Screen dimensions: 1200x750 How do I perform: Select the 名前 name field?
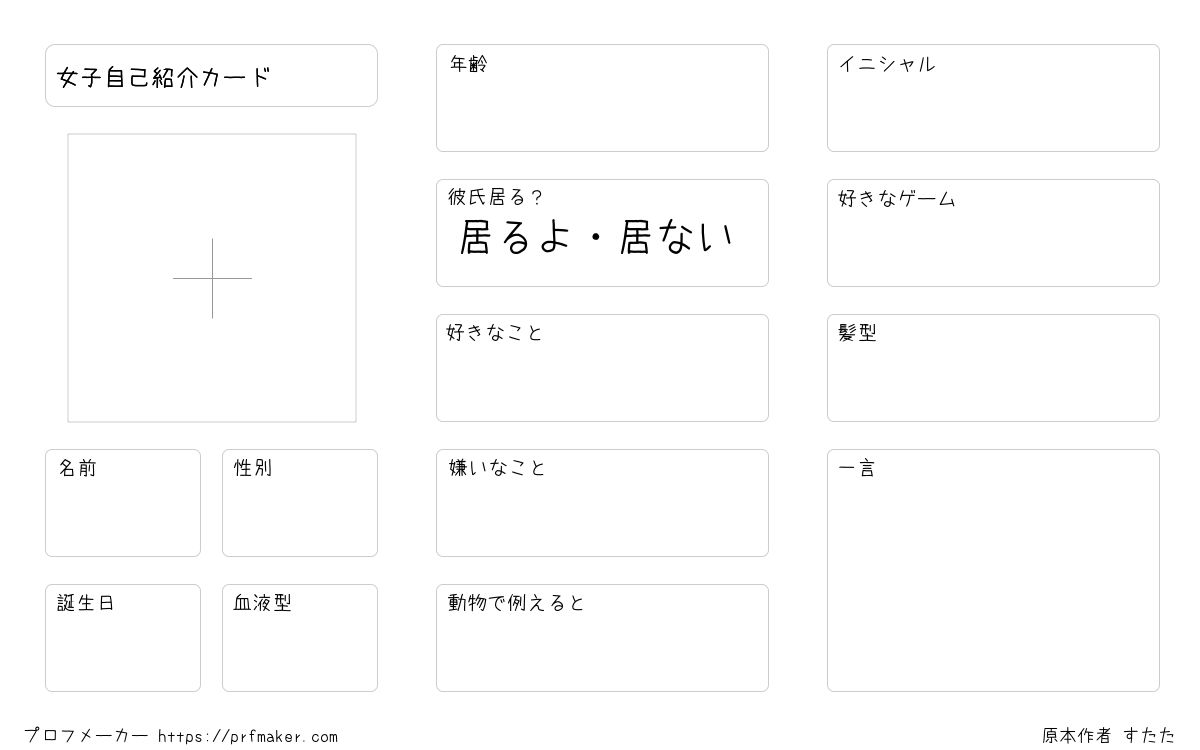(123, 503)
